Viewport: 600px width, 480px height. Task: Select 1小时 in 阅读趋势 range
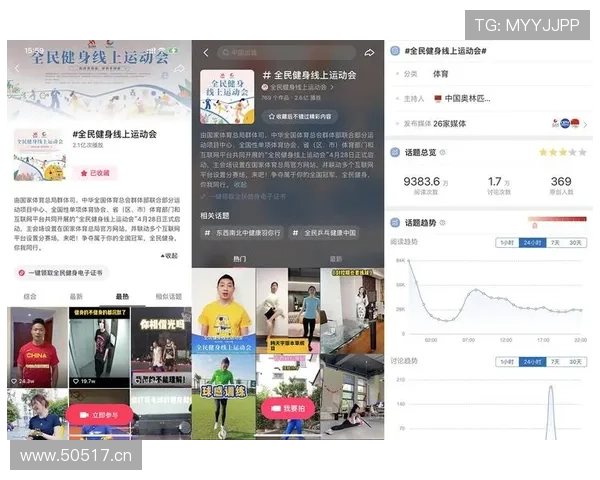point(507,243)
